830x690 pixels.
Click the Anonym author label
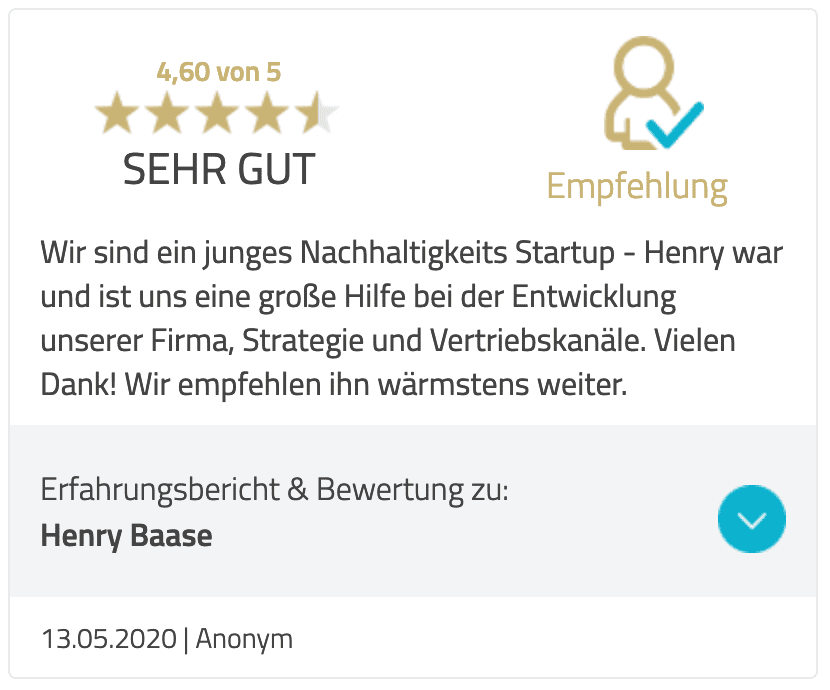point(244,639)
